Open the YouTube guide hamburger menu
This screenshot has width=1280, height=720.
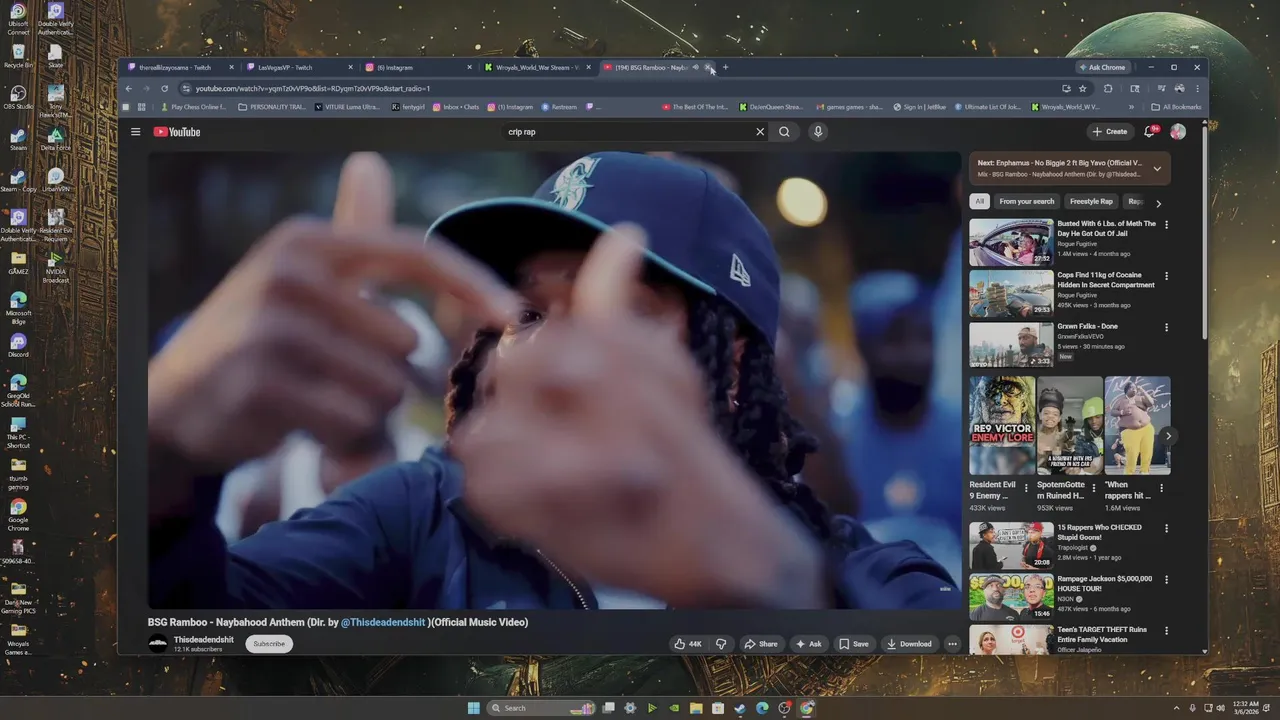click(136, 132)
